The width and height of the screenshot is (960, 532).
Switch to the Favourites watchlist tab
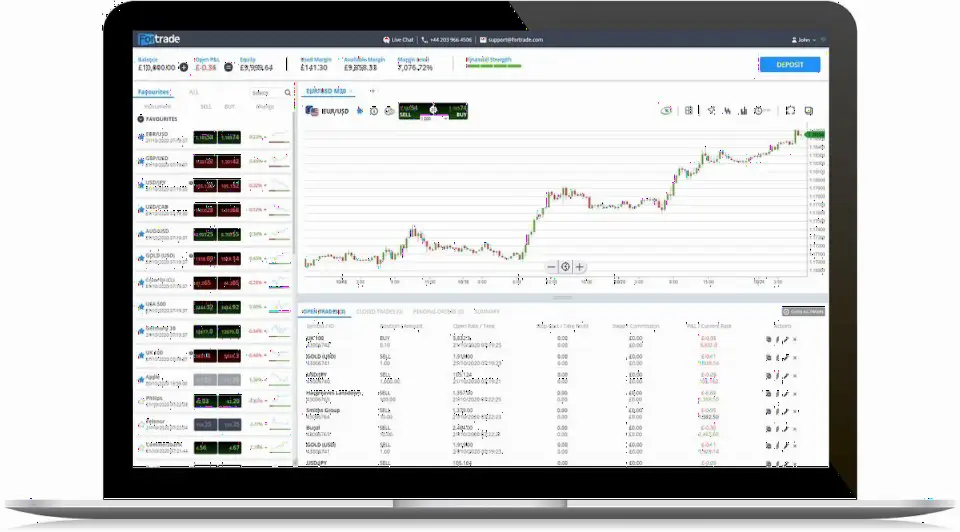pyautogui.click(x=153, y=92)
